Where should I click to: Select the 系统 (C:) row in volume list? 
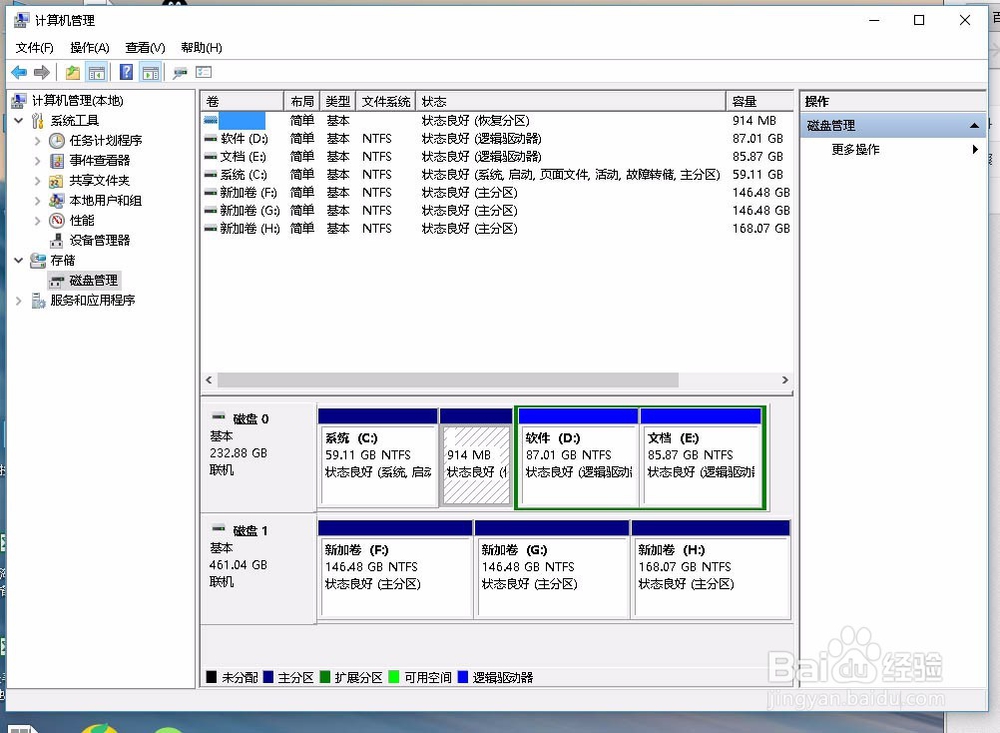pos(496,175)
